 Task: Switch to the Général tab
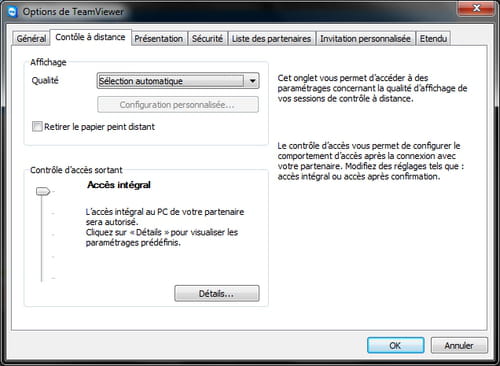31,39
